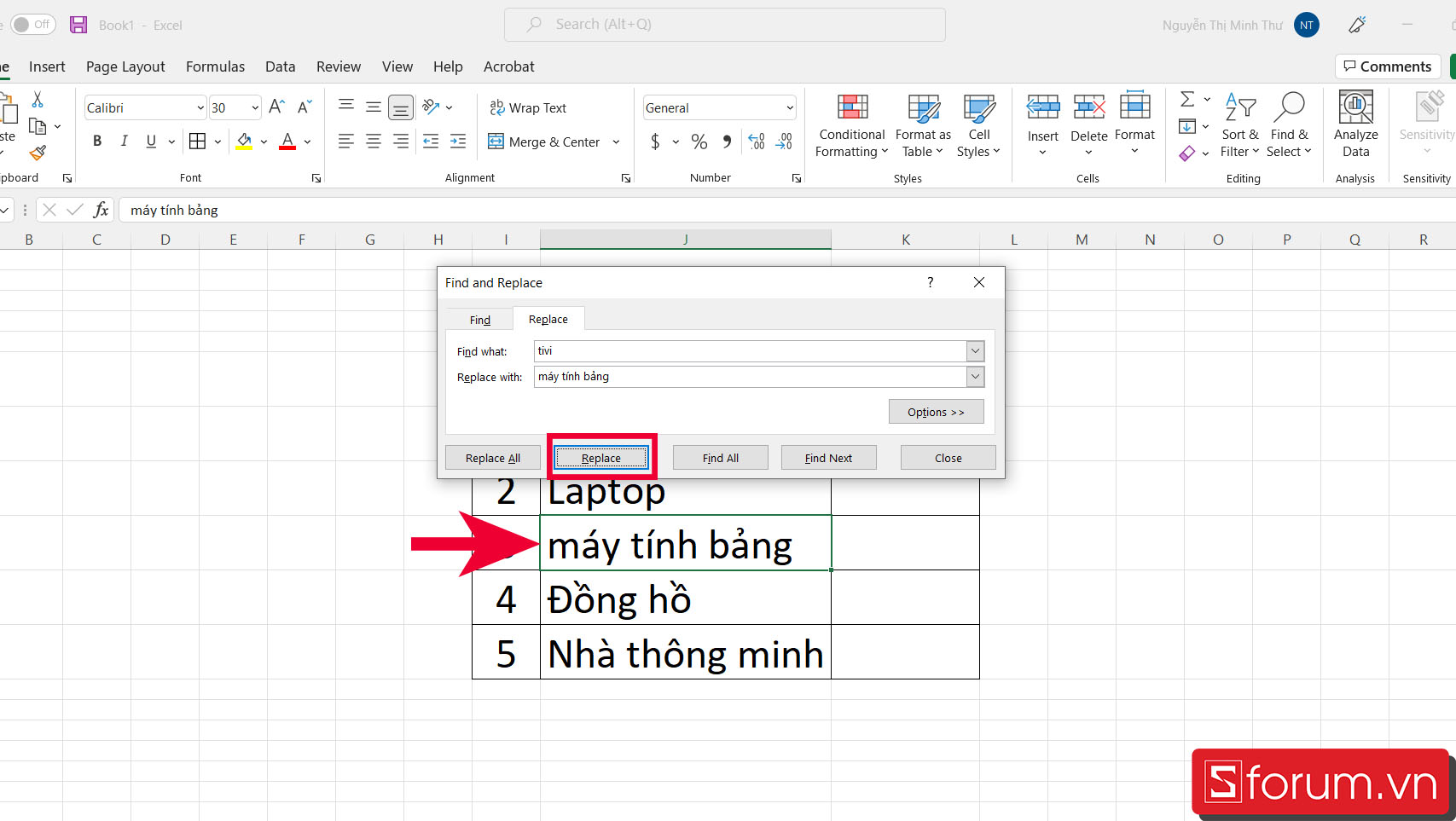Screen dimensions: 1456x821
Task: Select the Format Painter brush
Action: click(38, 153)
